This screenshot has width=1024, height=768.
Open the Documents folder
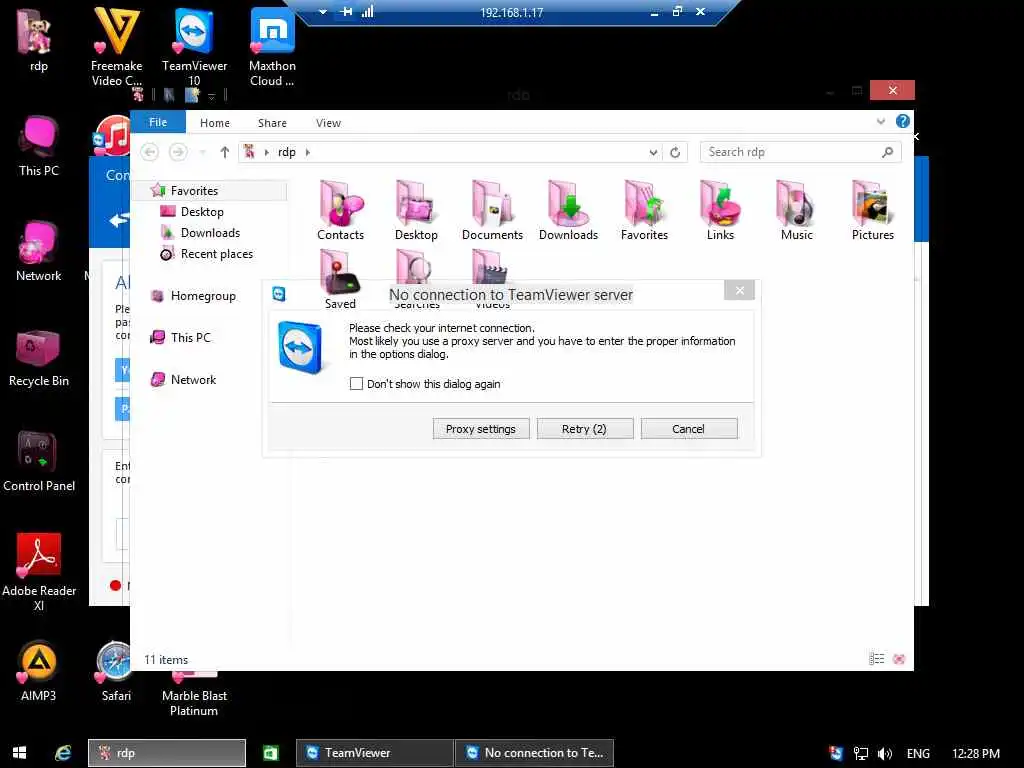pyautogui.click(x=492, y=210)
